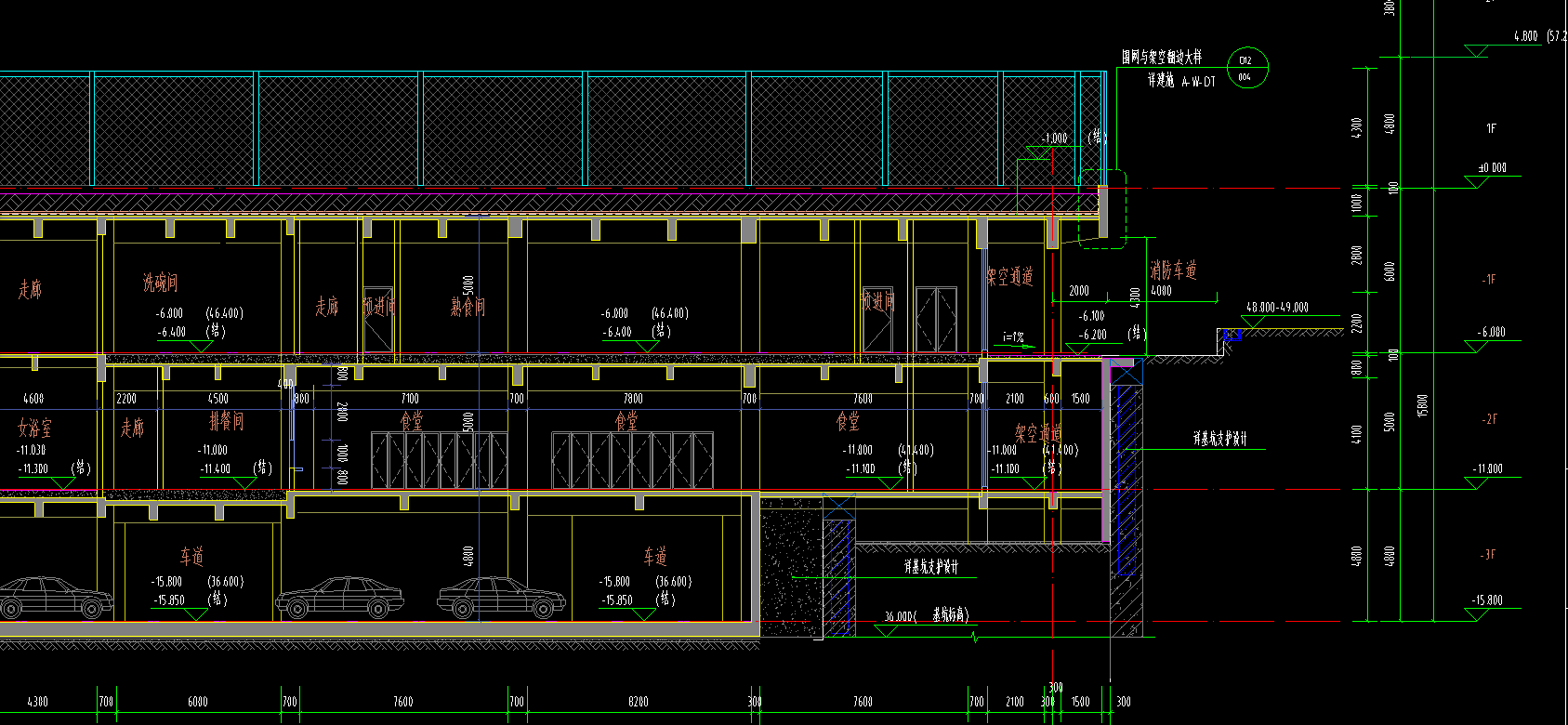Image resolution: width=1568 pixels, height=725 pixels.
Task: Click the -6.100 elevation value
Action: pos(1091,316)
